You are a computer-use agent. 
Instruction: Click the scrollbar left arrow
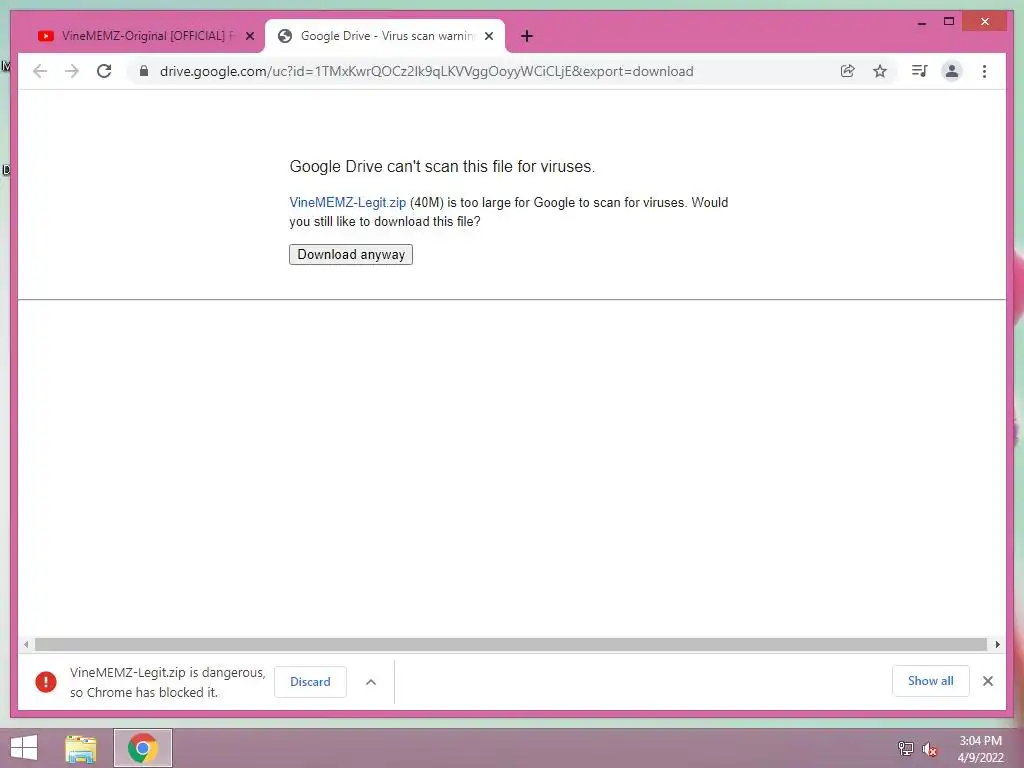coord(26,645)
